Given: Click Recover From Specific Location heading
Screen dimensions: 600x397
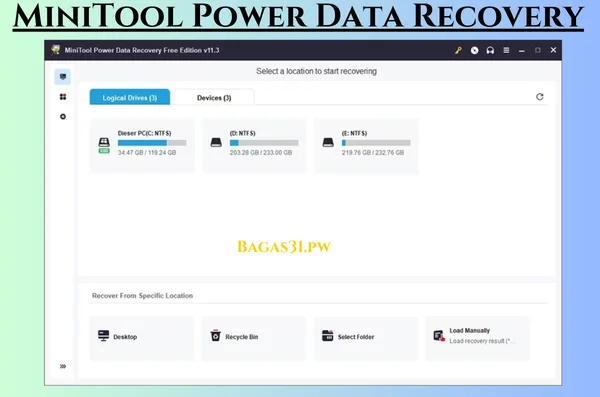Looking at the screenshot, I should 142,296.
